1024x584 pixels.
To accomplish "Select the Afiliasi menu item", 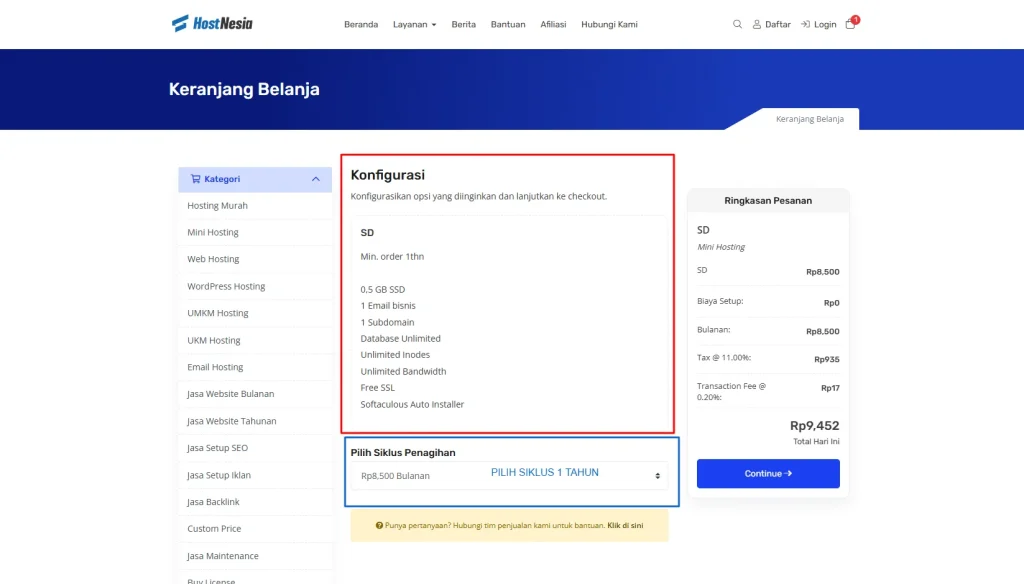I will click(553, 24).
